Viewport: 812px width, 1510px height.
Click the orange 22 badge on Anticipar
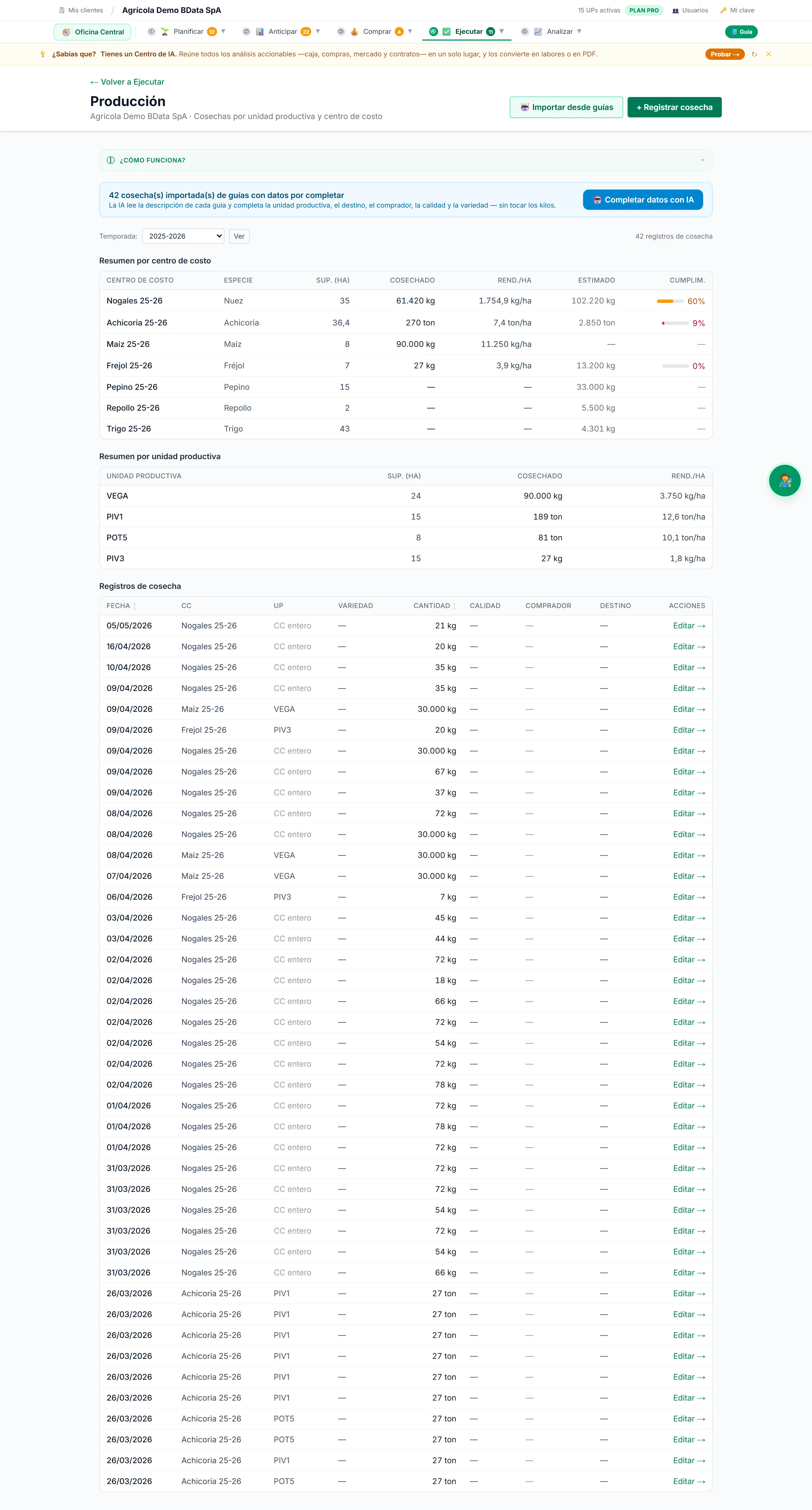306,32
